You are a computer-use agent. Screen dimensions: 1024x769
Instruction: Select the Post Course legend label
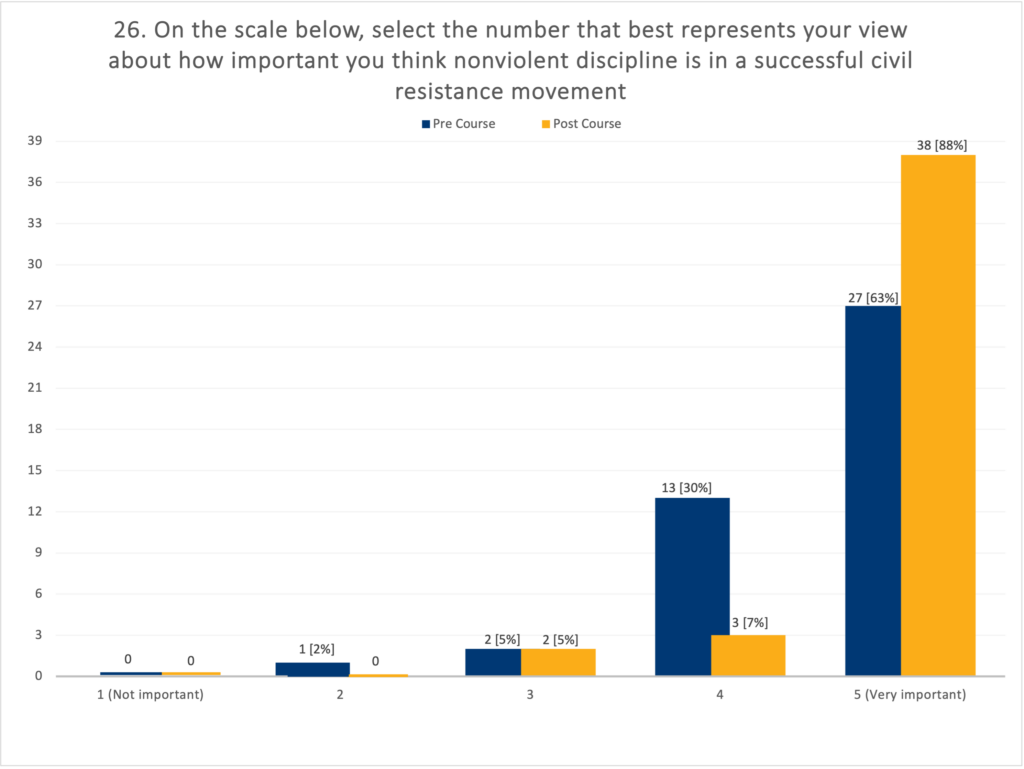pos(586,124)
